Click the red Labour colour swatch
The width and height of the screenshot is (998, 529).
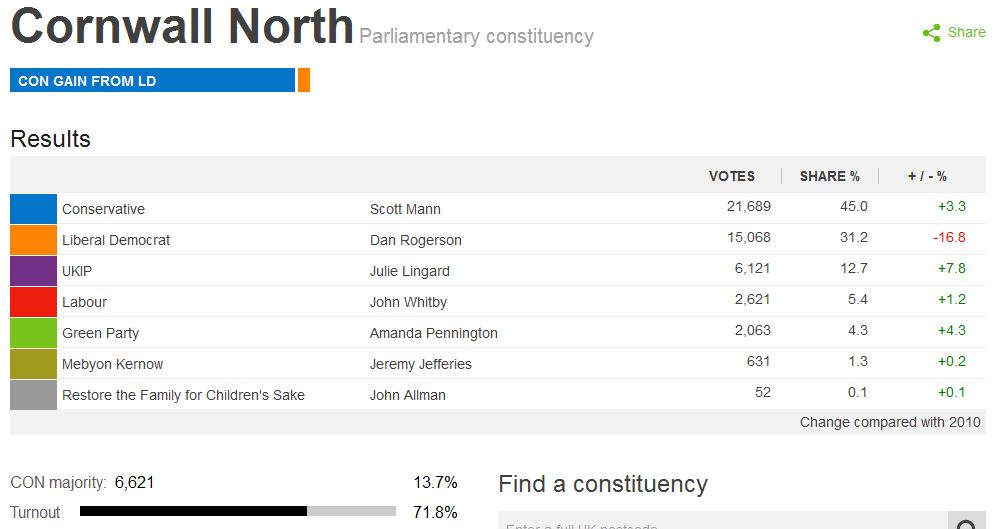(x=33, y=302)
